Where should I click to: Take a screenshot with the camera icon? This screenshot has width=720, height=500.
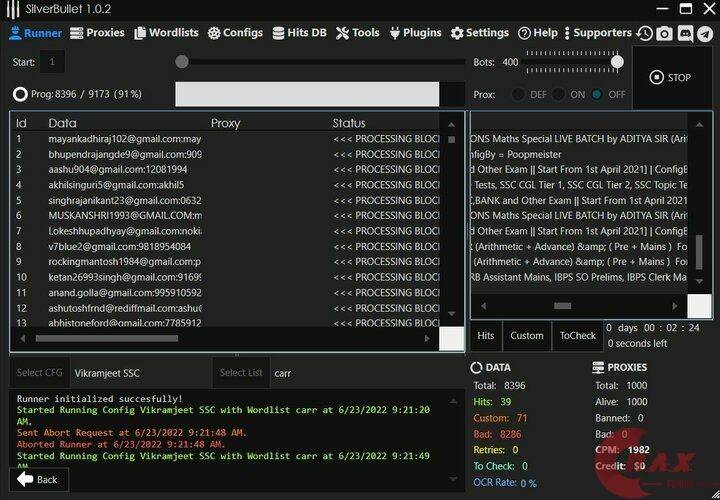664,34
